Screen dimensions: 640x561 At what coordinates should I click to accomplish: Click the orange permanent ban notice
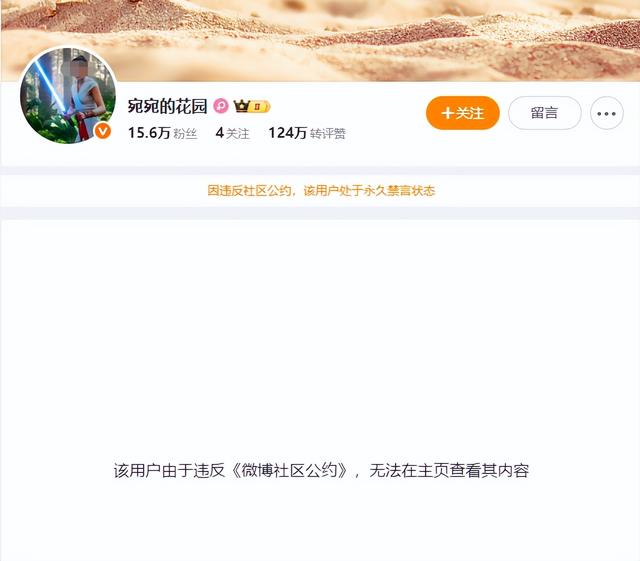tap(321, 191)
